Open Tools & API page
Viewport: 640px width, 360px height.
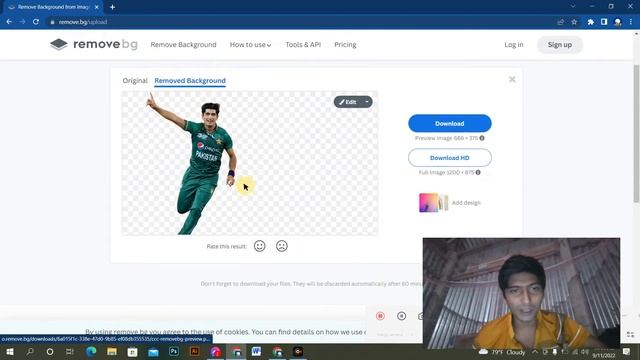click(303, 44)
